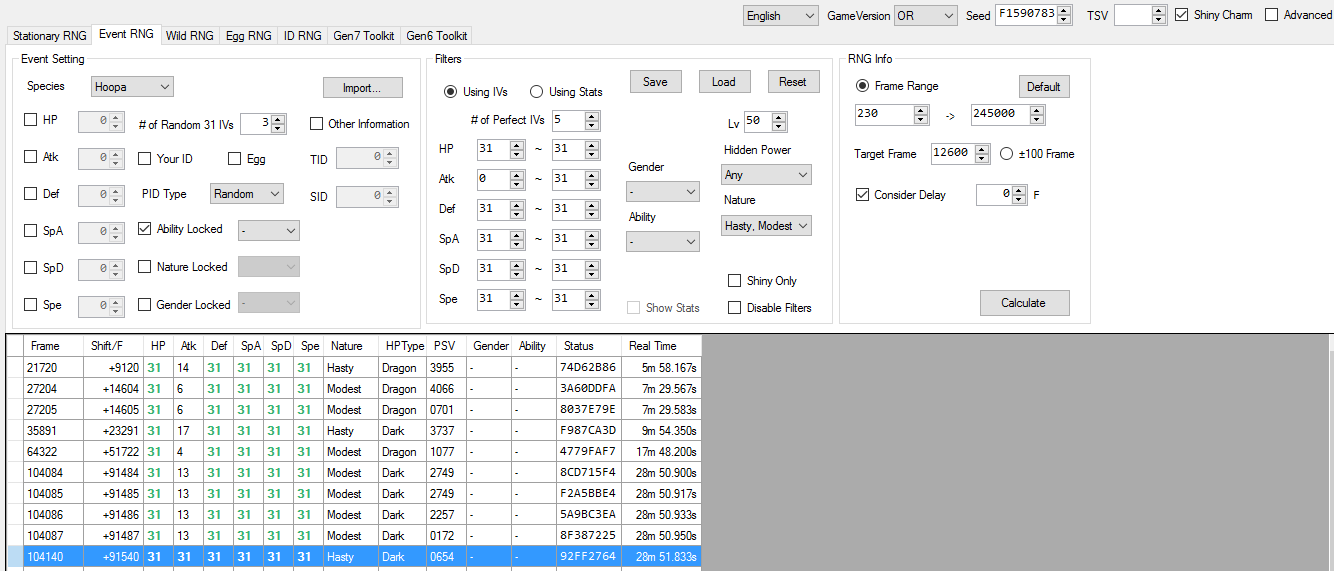Select the Using Stats radio button

537,92
